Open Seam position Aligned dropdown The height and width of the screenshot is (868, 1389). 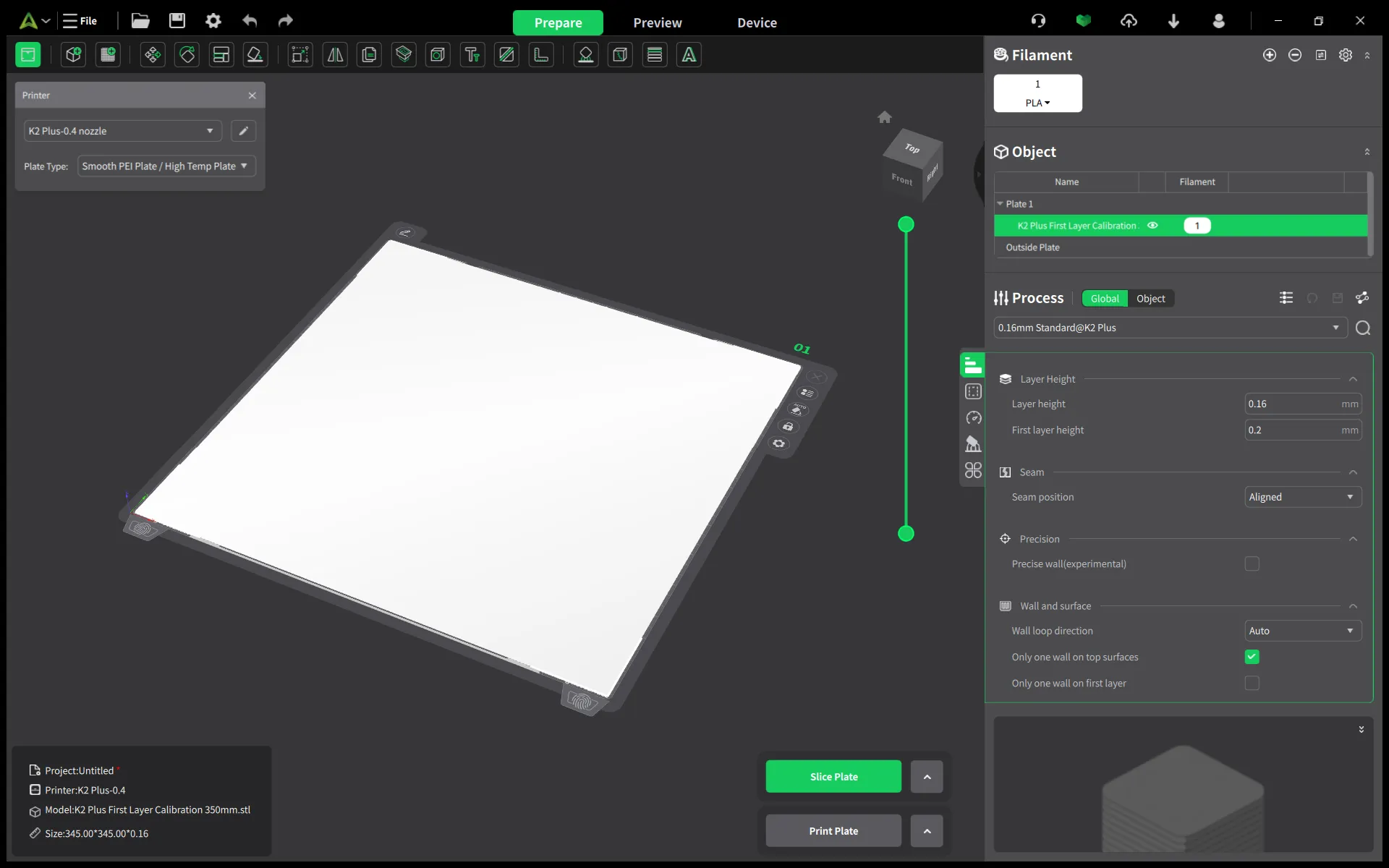1303,497
